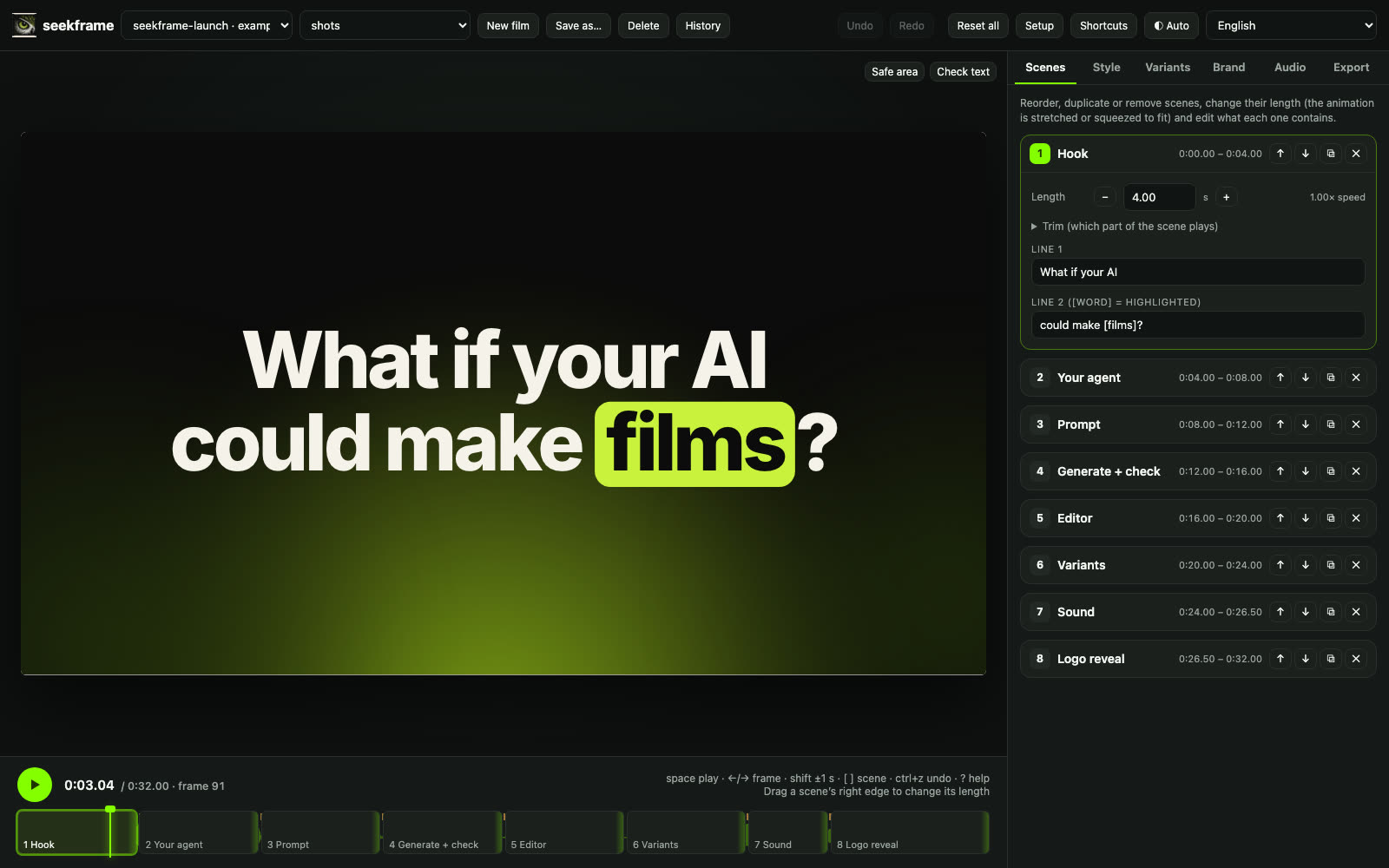1389x868 pixels.
Task: Increase scene length with plus button
Action: point(1227,197)
